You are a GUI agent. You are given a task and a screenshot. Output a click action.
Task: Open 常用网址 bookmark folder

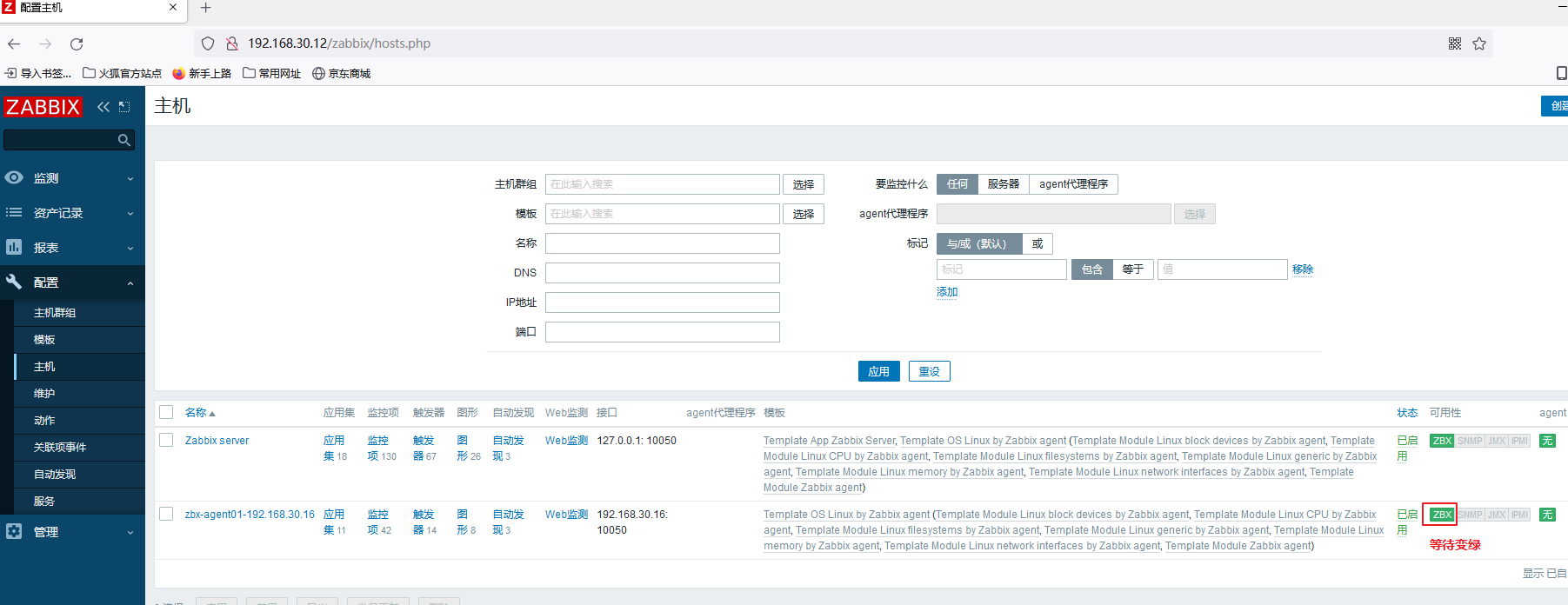coord(272,74)
